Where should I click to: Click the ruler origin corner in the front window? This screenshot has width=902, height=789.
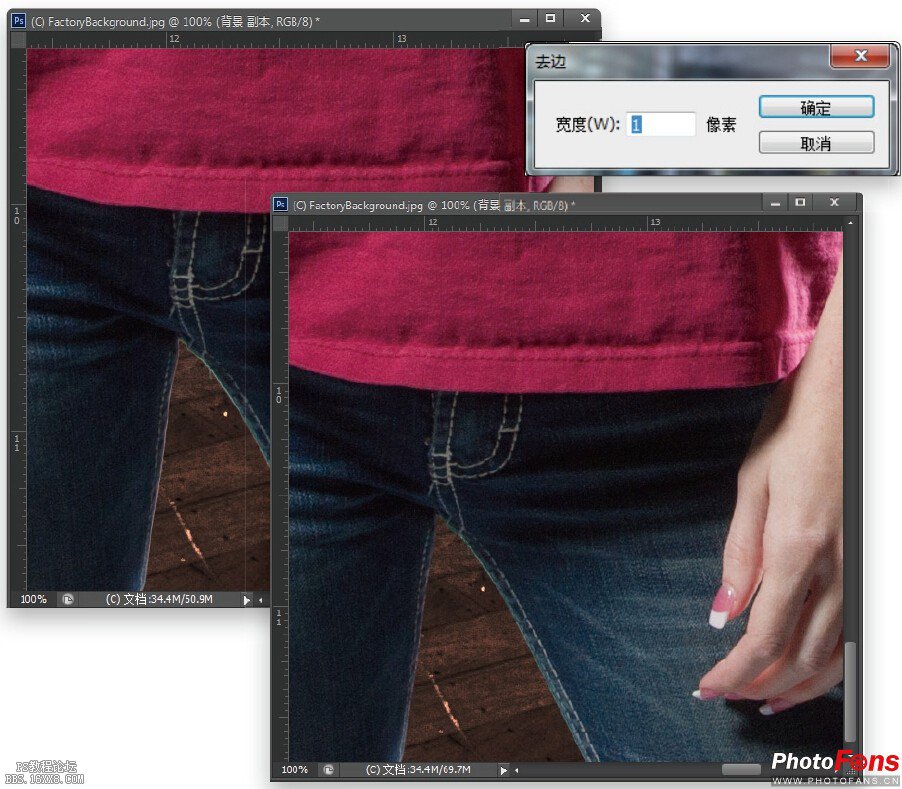[281, 224]
